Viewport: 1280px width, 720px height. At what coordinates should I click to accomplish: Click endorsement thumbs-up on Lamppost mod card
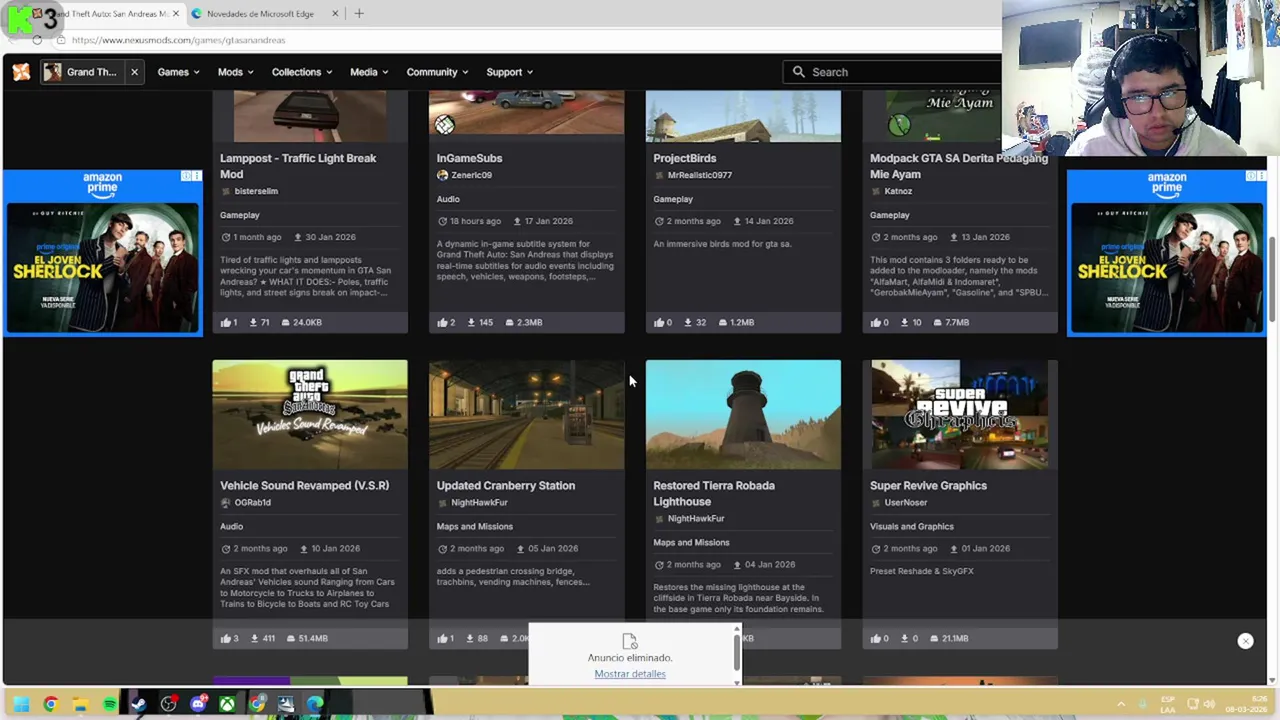pyautogui.click(x=226, y=322)
